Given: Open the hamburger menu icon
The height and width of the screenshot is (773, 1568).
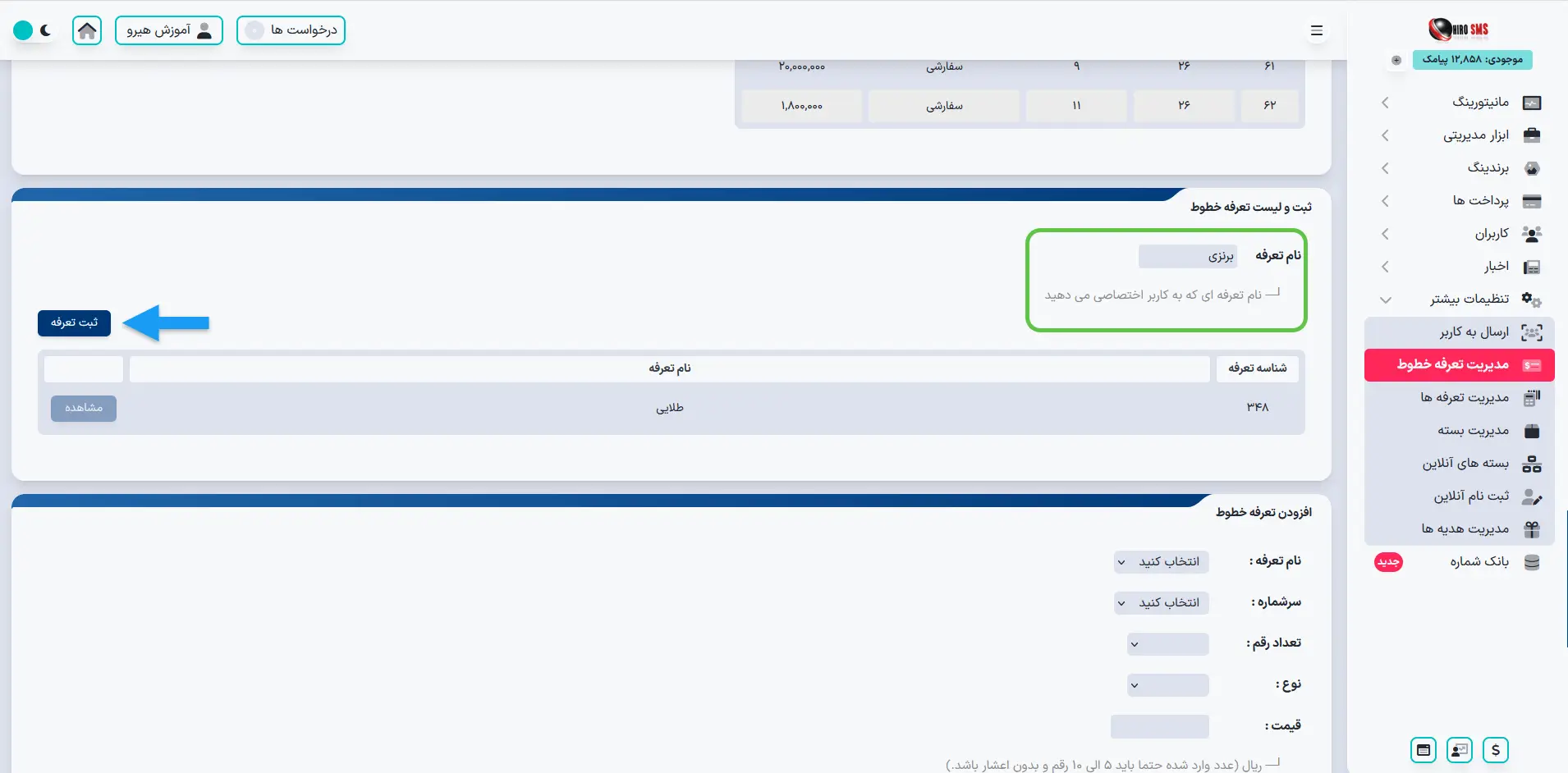Looking at the screenshot, I should pos(1317,30).
